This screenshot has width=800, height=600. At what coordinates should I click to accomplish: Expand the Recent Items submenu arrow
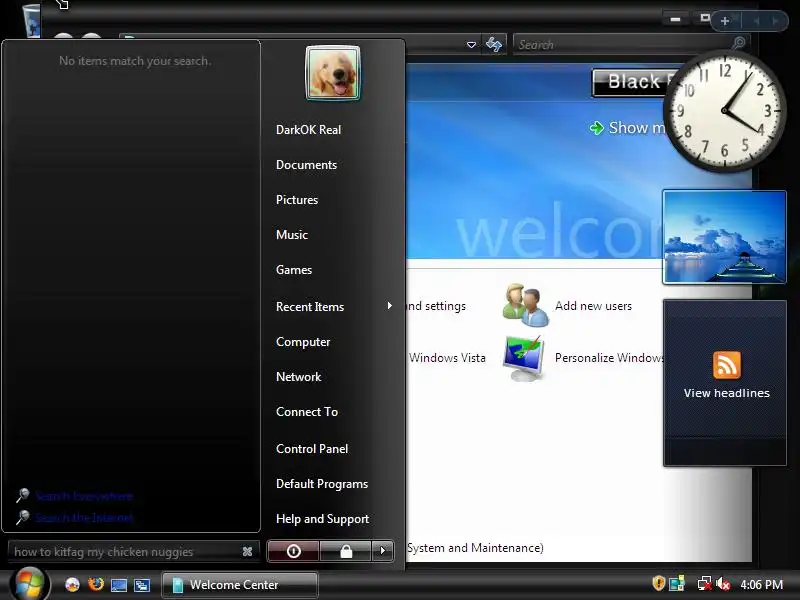tap(390, 306)
